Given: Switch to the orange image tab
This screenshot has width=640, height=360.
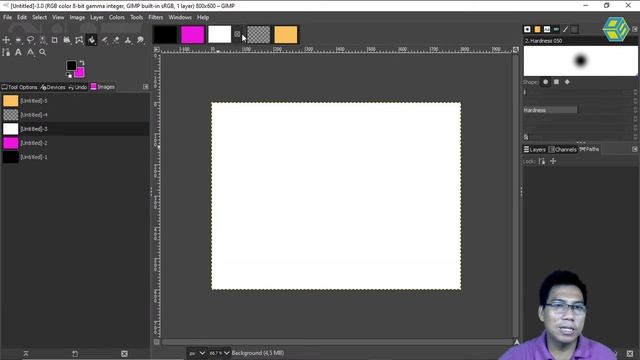Looking at the screenshot, I should coord(286,35).
